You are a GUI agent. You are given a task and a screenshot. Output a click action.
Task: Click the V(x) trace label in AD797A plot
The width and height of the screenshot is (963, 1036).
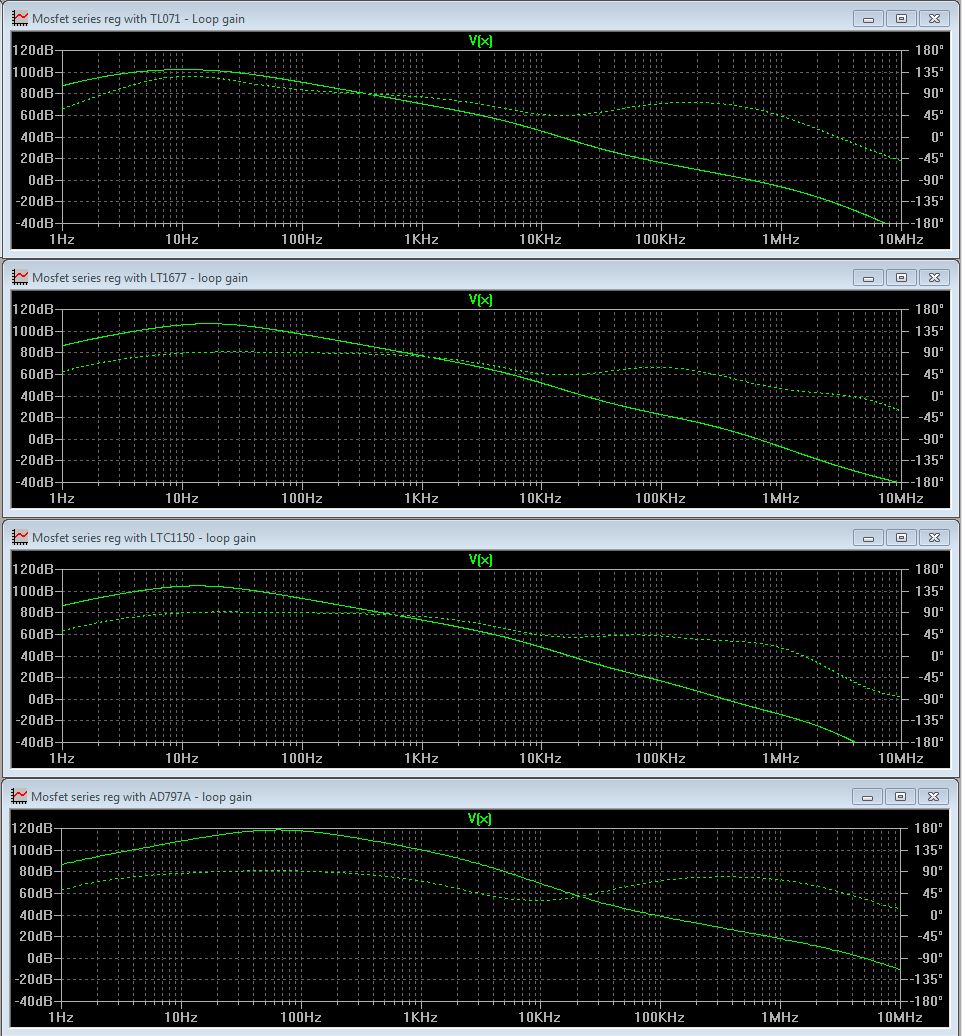point(480,819)
